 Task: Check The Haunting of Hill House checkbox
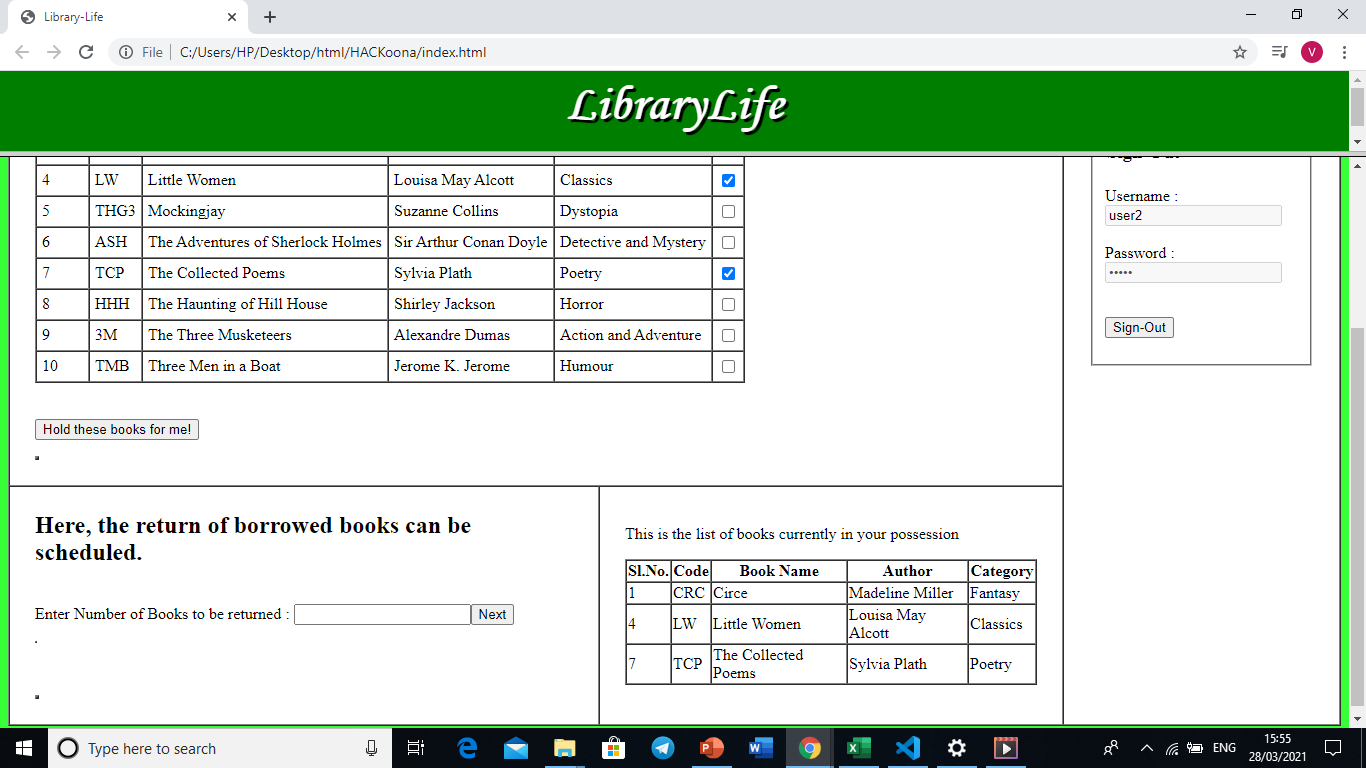pyautogui.click(x=728, y=304)
